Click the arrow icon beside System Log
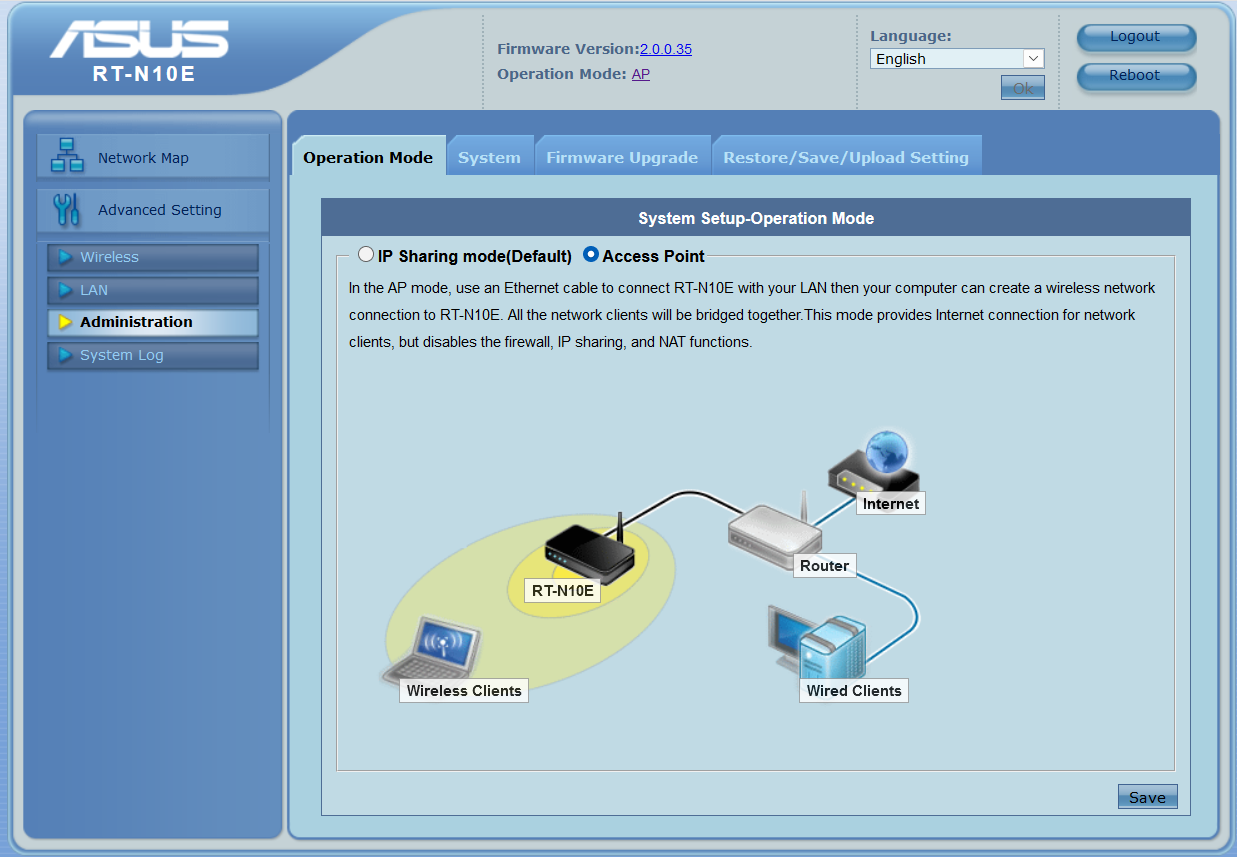This screenshot has height=857, width=1237. [x=66, y=355]
